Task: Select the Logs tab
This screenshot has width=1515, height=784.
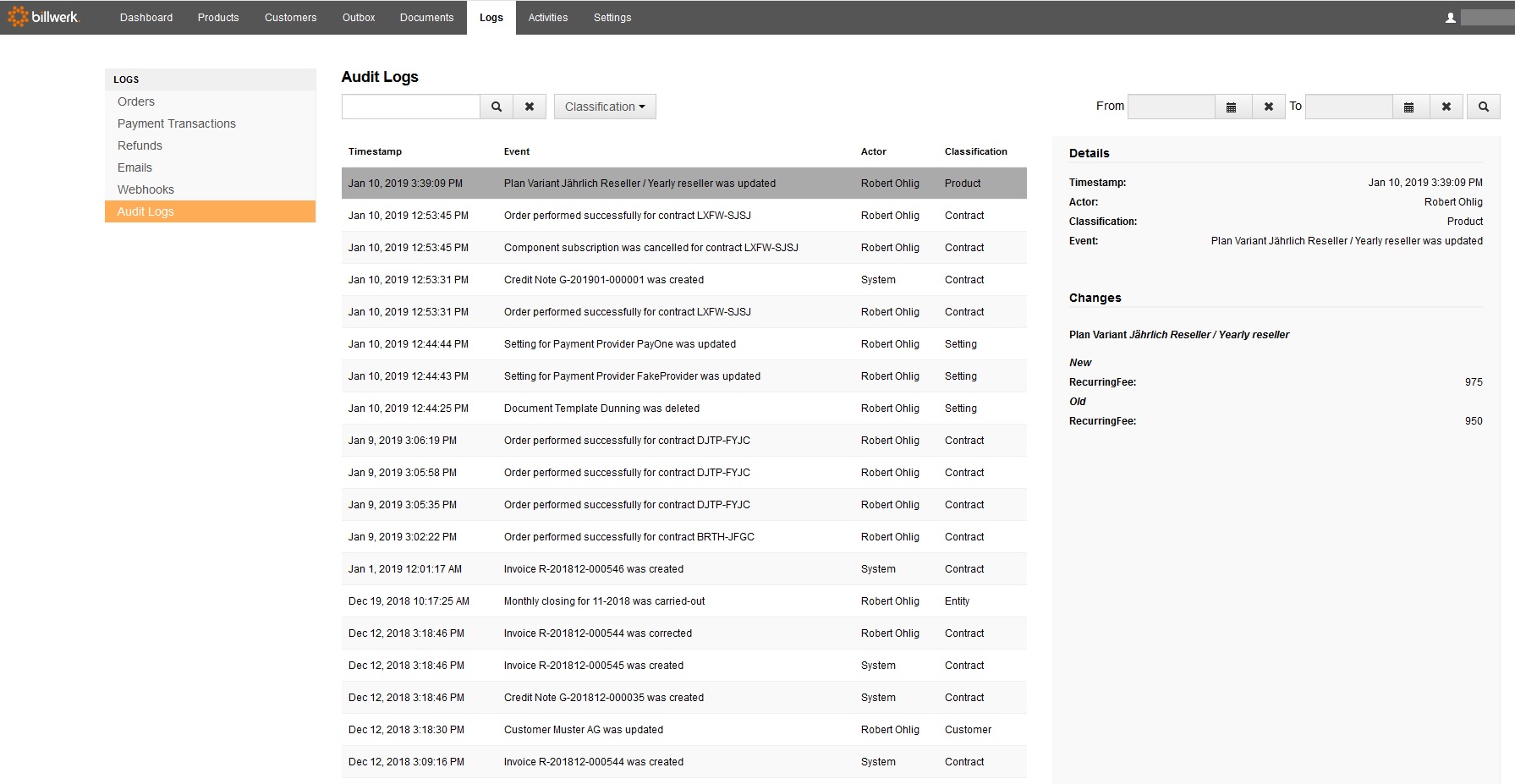Action: [x=491, y=18]
